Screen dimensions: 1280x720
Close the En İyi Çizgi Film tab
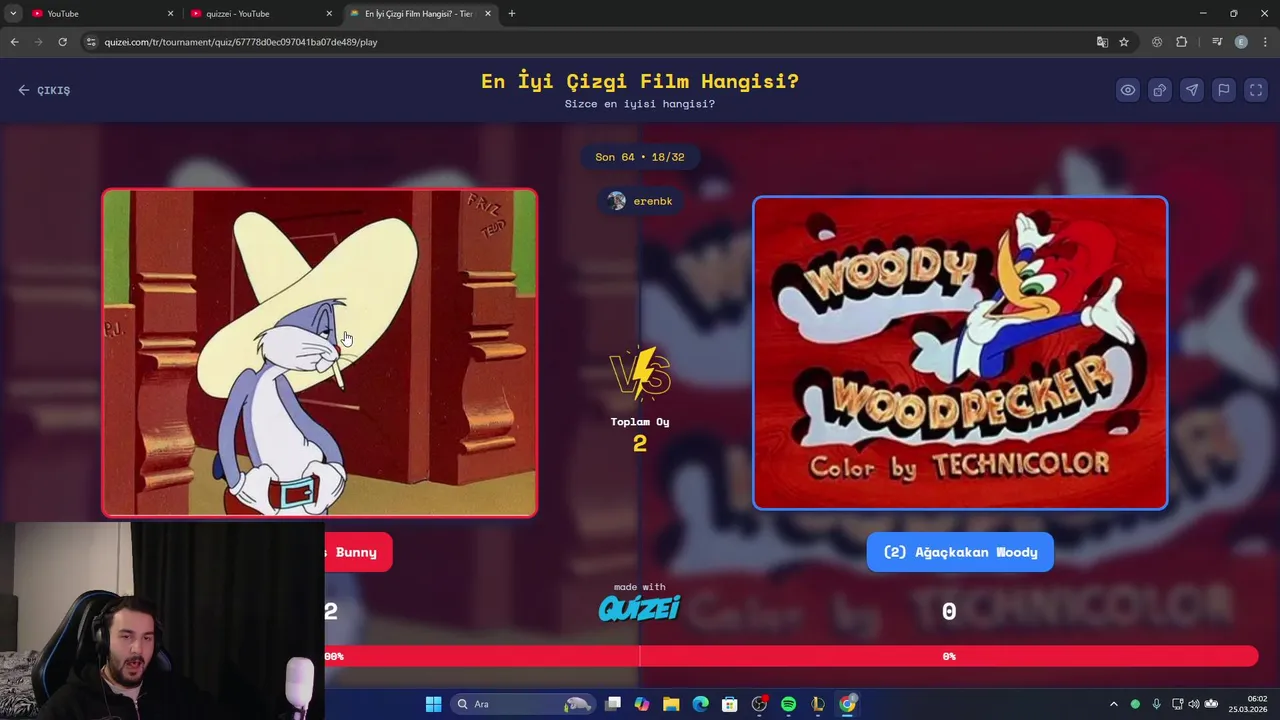click(488, 14)
